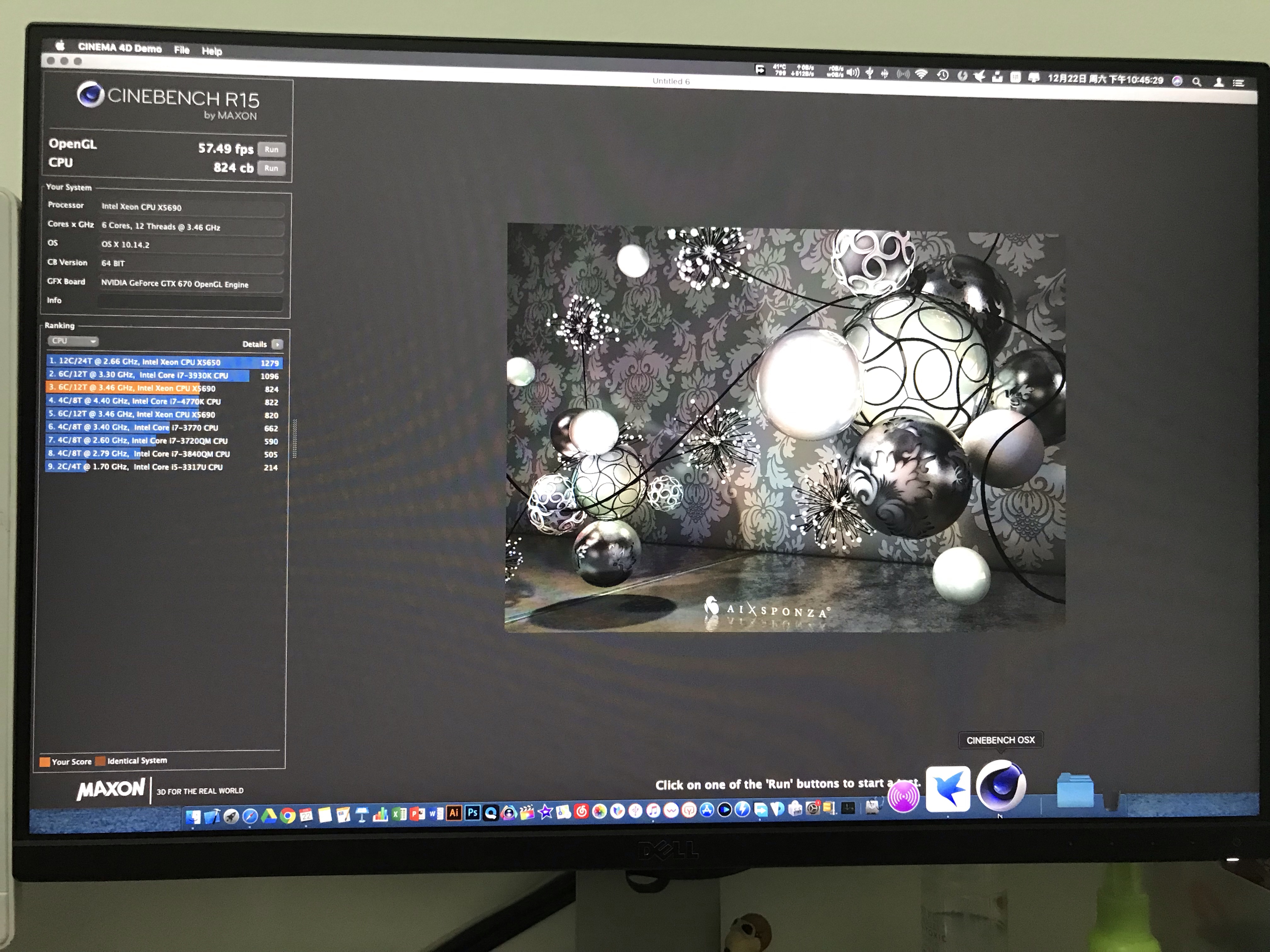Open Adobe Illustrator from the Dock

454,813
